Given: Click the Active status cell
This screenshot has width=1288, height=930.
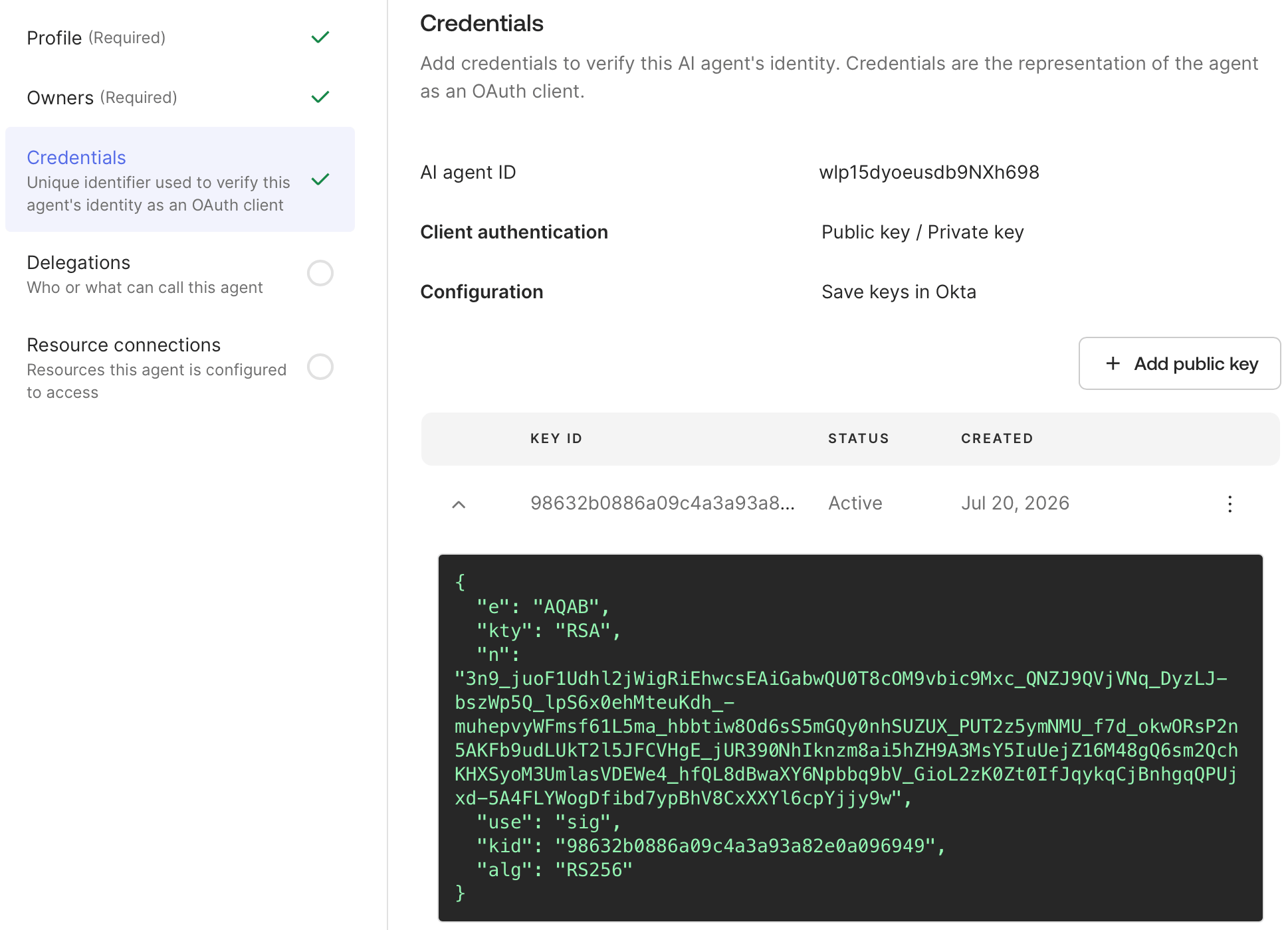Looking at the screenshot, I should coord(855,503).
